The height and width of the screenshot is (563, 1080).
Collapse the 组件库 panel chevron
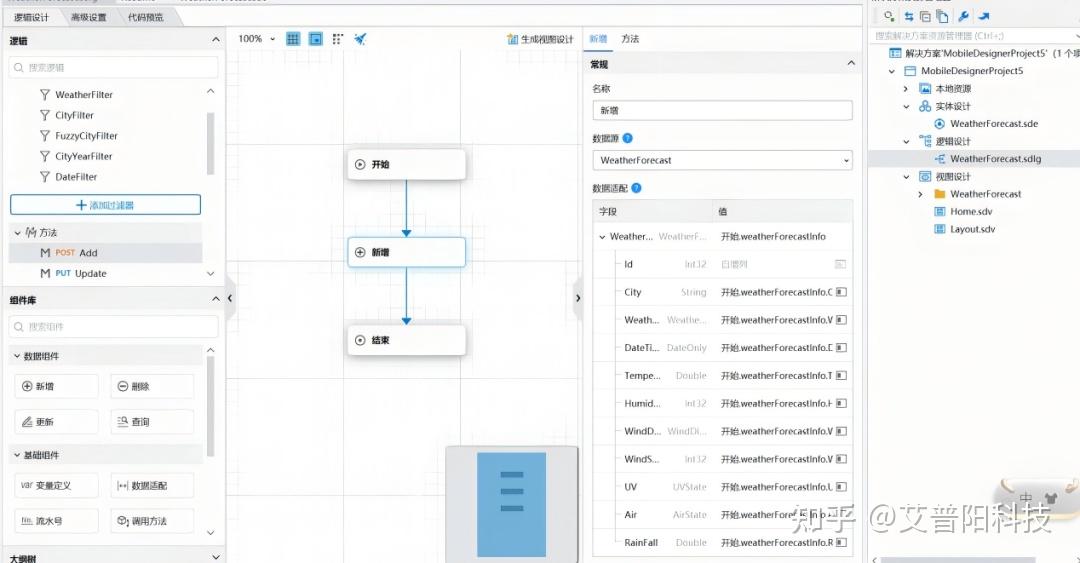tap(216, 299)
